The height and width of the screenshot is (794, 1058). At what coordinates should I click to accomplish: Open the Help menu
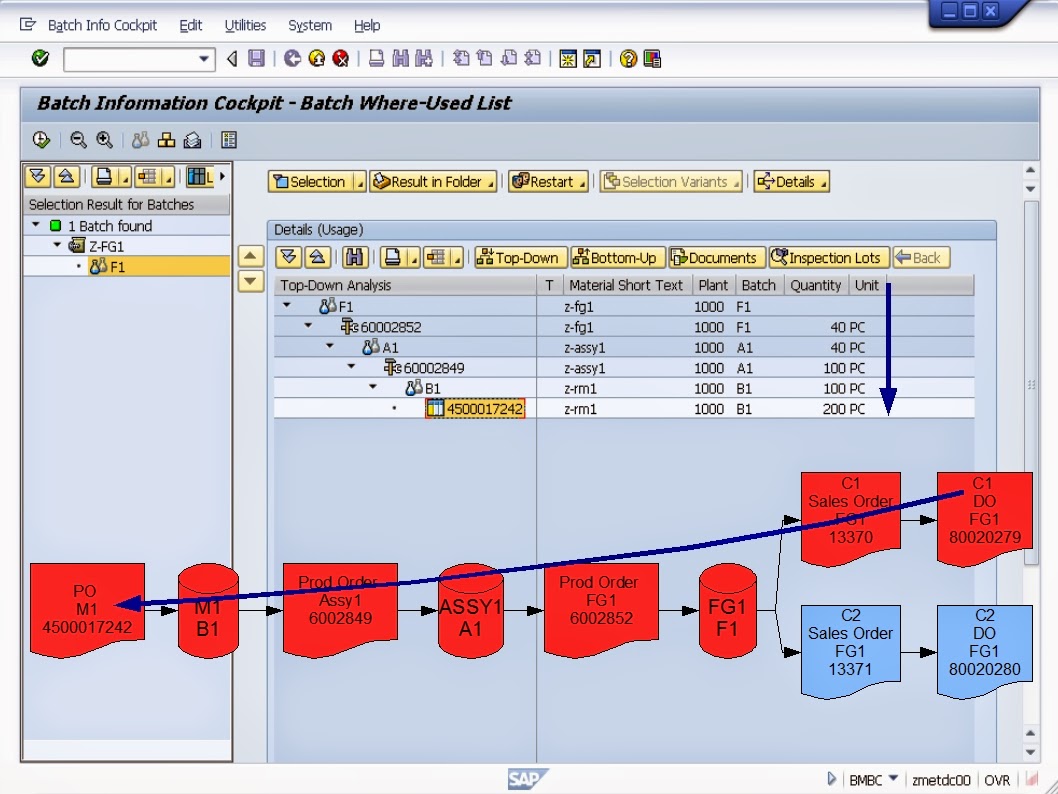click(x=366, y=25)
